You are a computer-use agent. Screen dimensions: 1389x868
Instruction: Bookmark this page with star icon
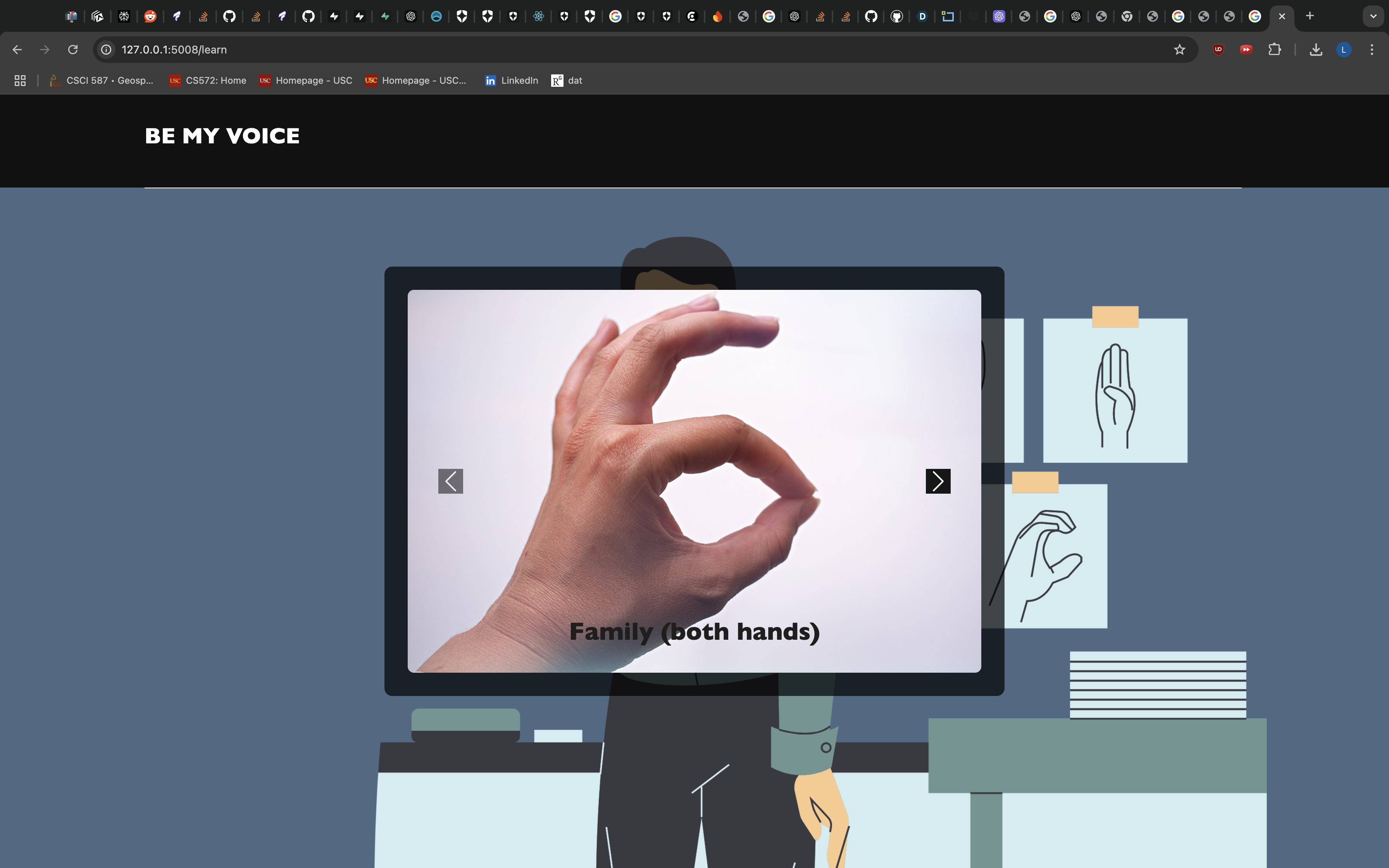point(1179,49)
